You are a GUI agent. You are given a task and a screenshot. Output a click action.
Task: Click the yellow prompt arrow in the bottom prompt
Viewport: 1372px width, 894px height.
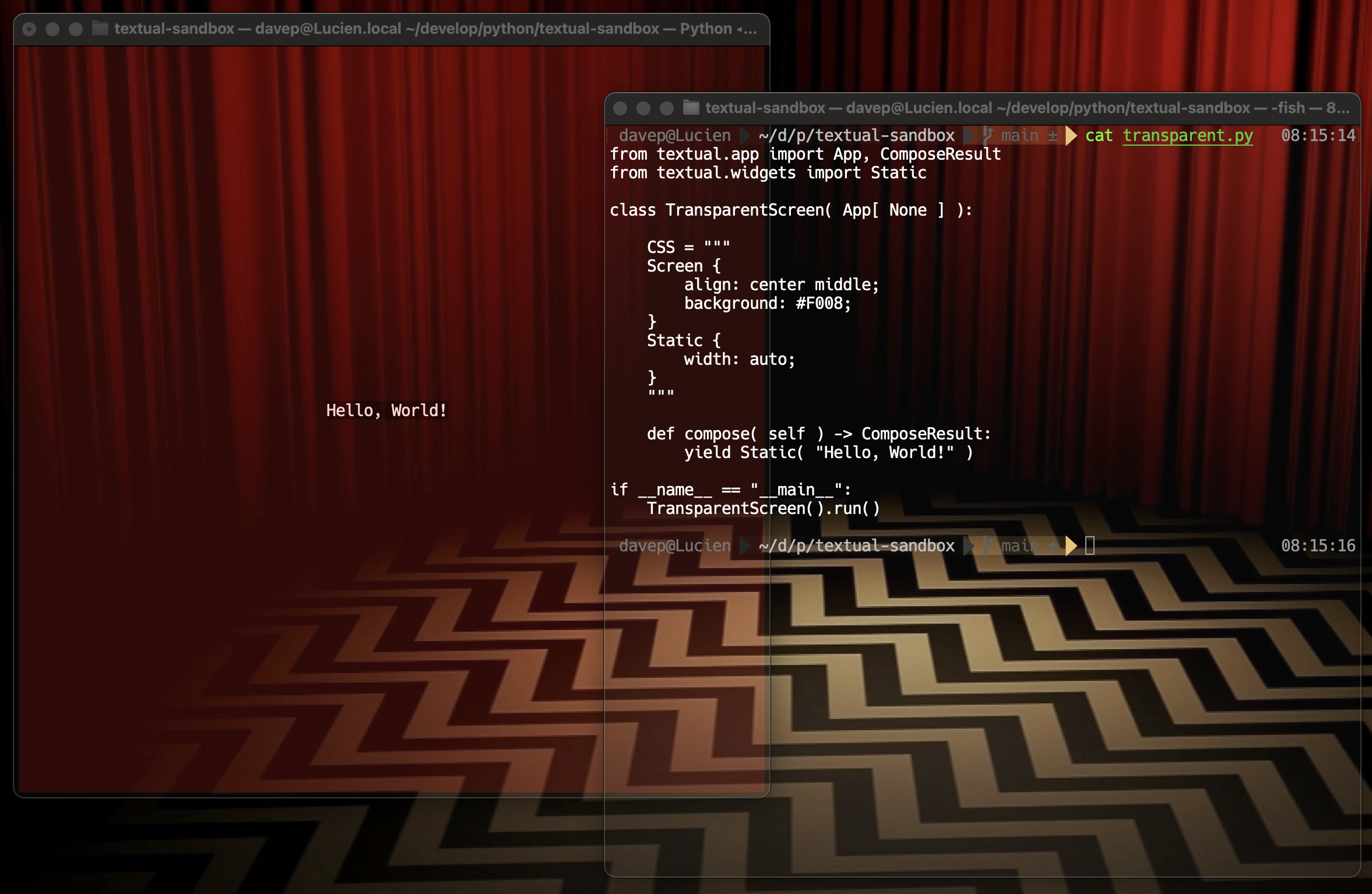pos(1071,546)
